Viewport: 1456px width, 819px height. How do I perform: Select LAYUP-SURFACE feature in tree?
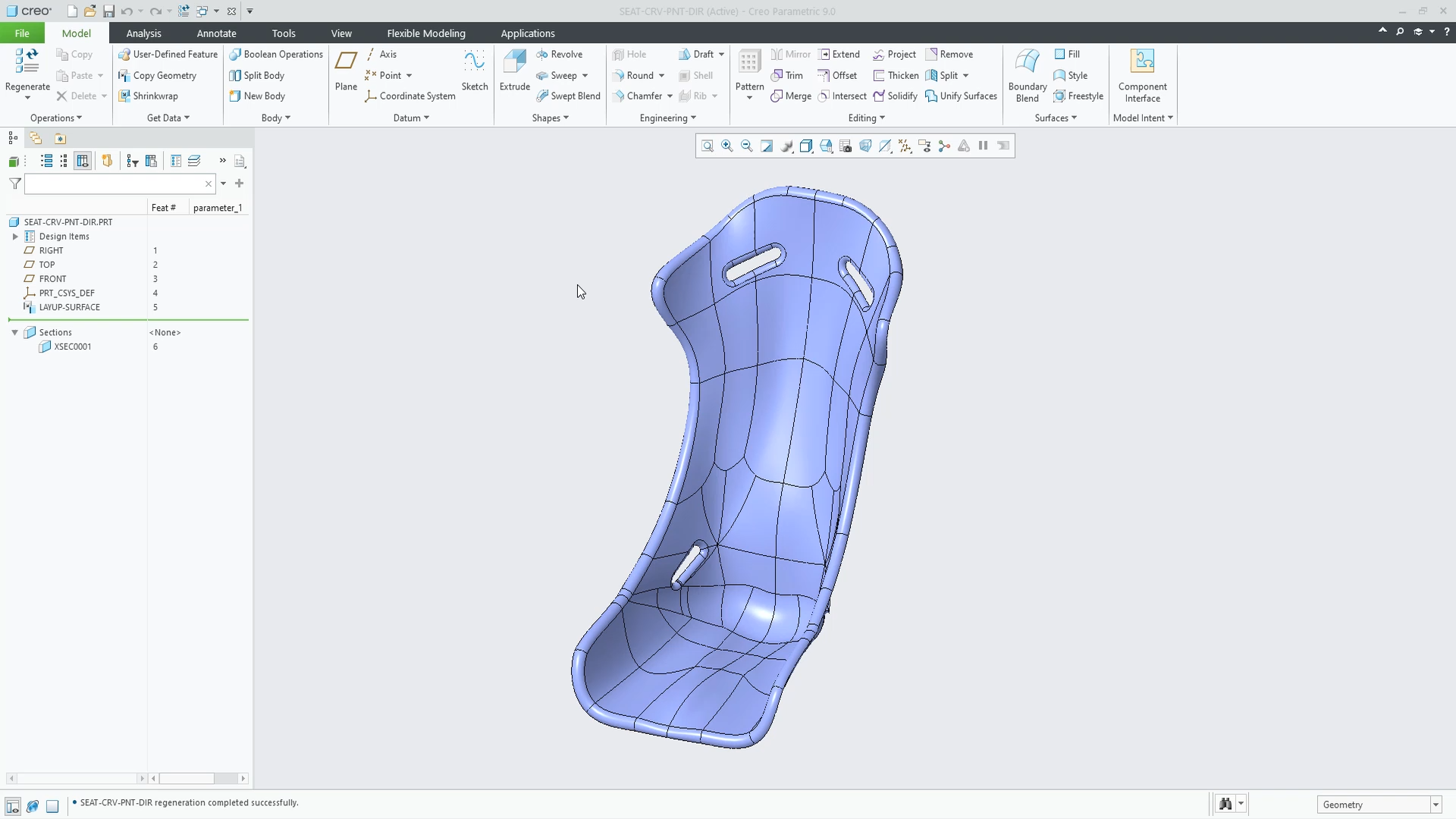tap(70, 307)
